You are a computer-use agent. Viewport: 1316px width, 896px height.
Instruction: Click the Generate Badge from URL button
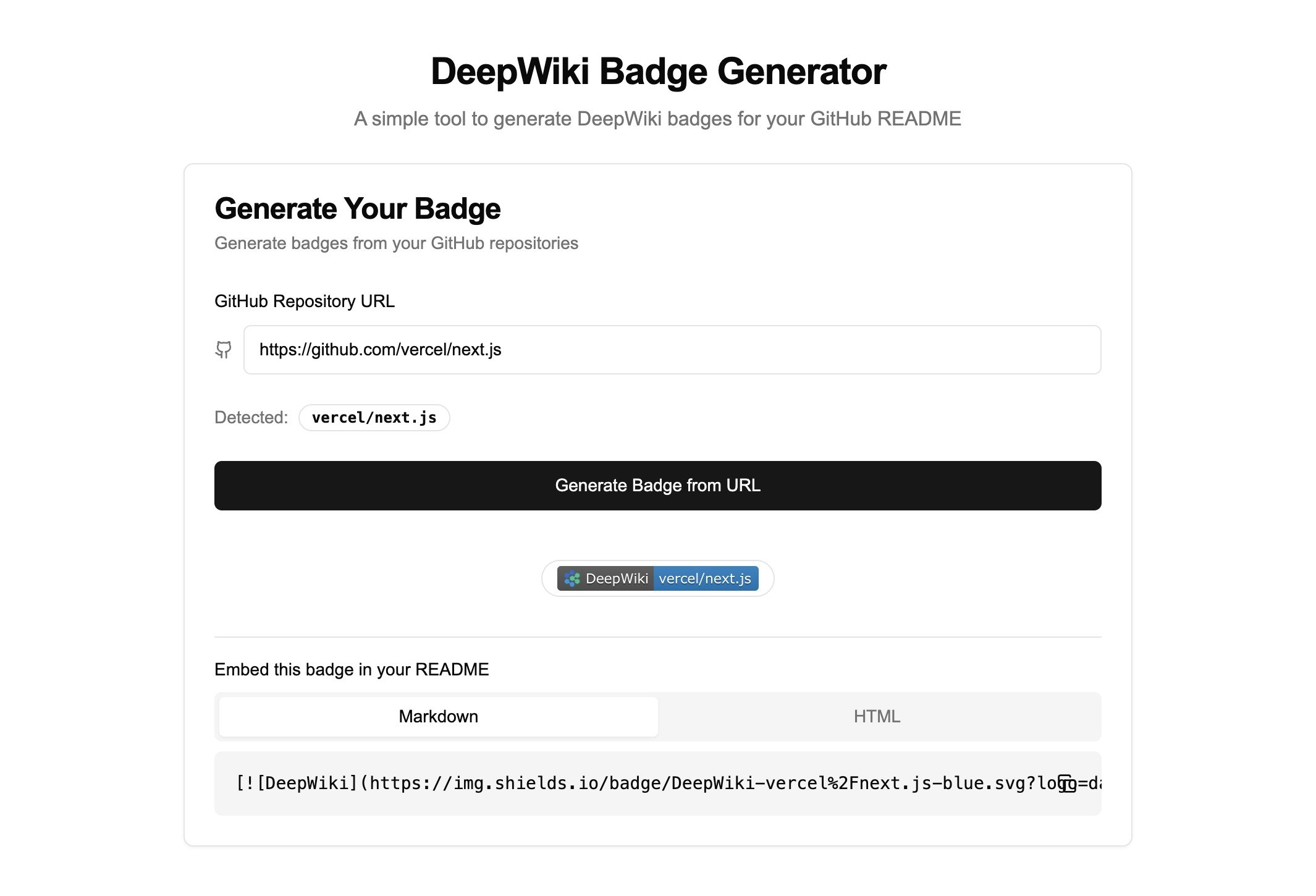[x=657, y=486]
